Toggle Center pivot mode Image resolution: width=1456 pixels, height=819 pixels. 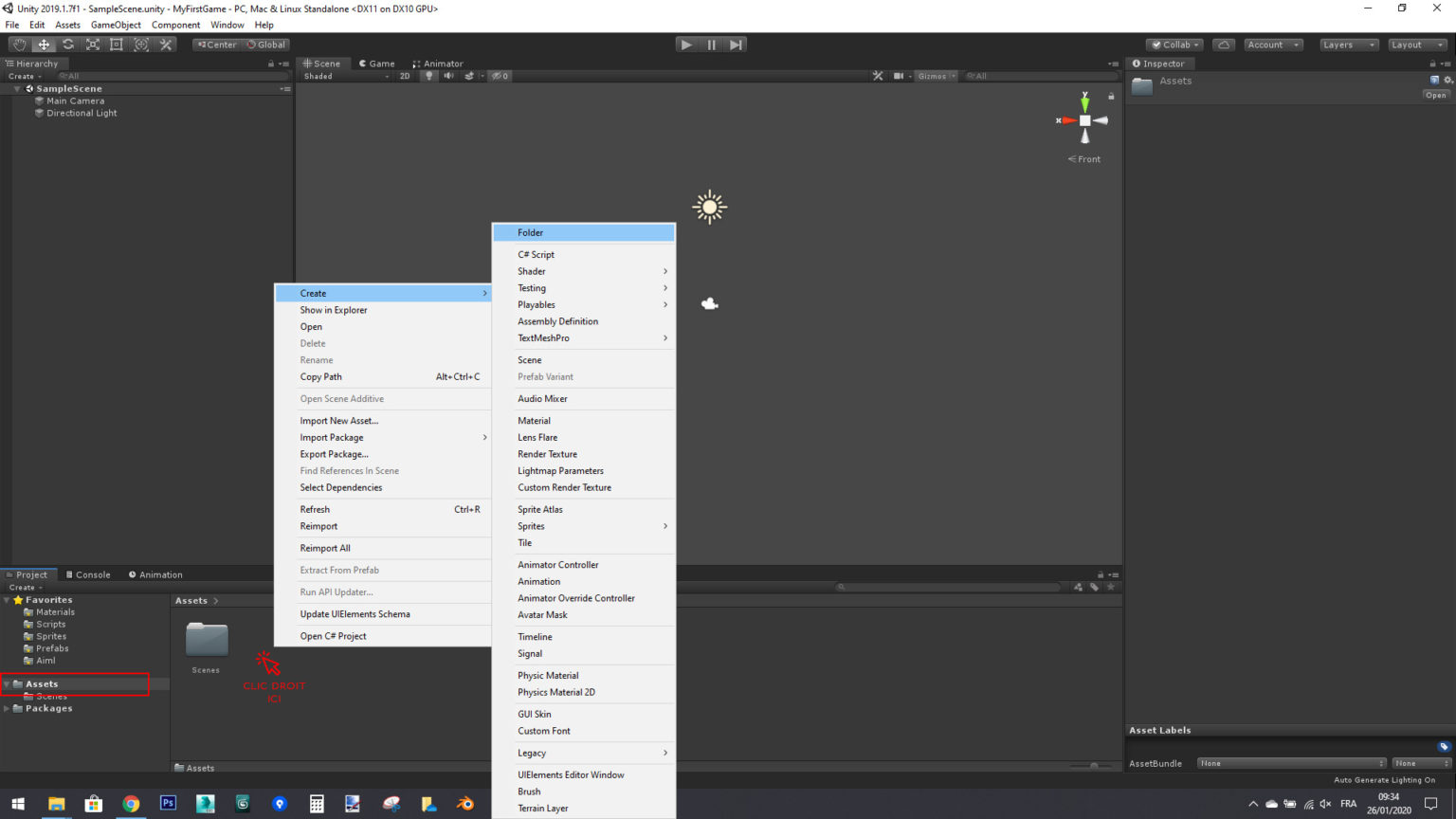tap(215, 45)
